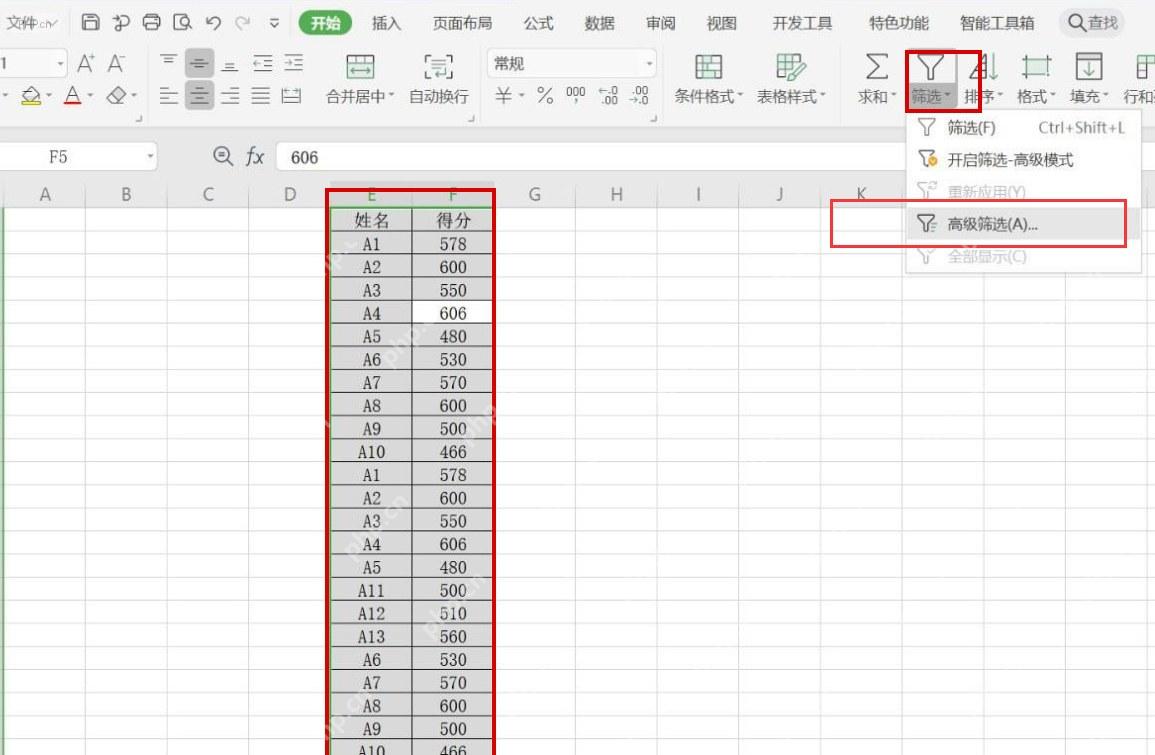Open the 特色功能 tab
The height and width of the screenshot is (755, 1155).
[x=899, y=23]
